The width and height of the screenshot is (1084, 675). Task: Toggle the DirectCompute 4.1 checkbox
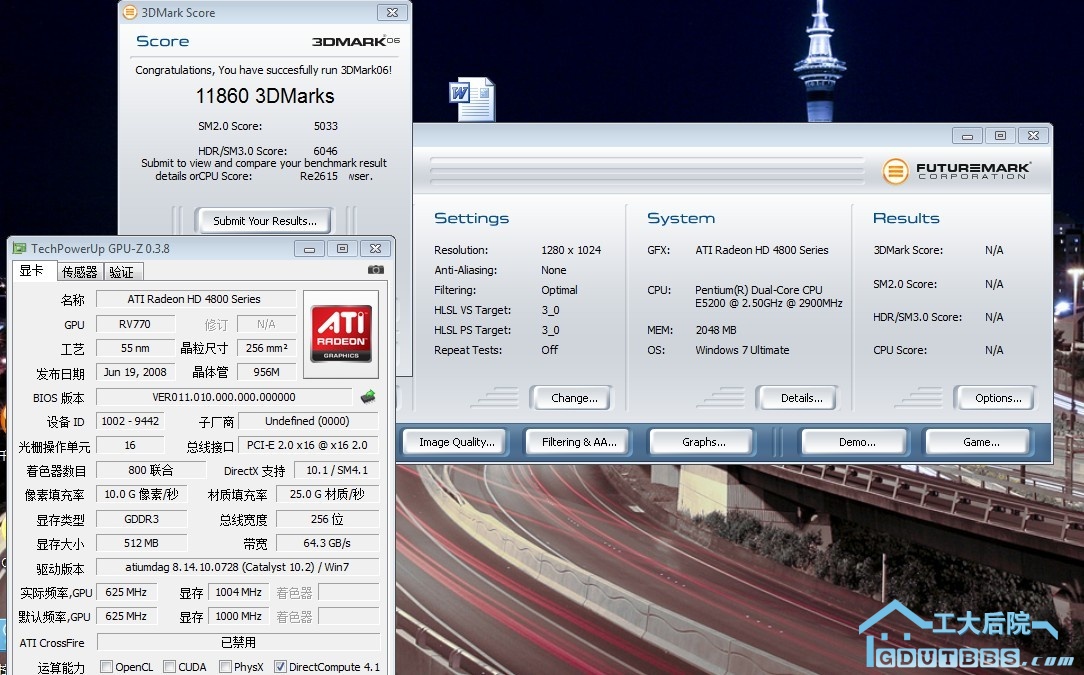tap(280, 666)
